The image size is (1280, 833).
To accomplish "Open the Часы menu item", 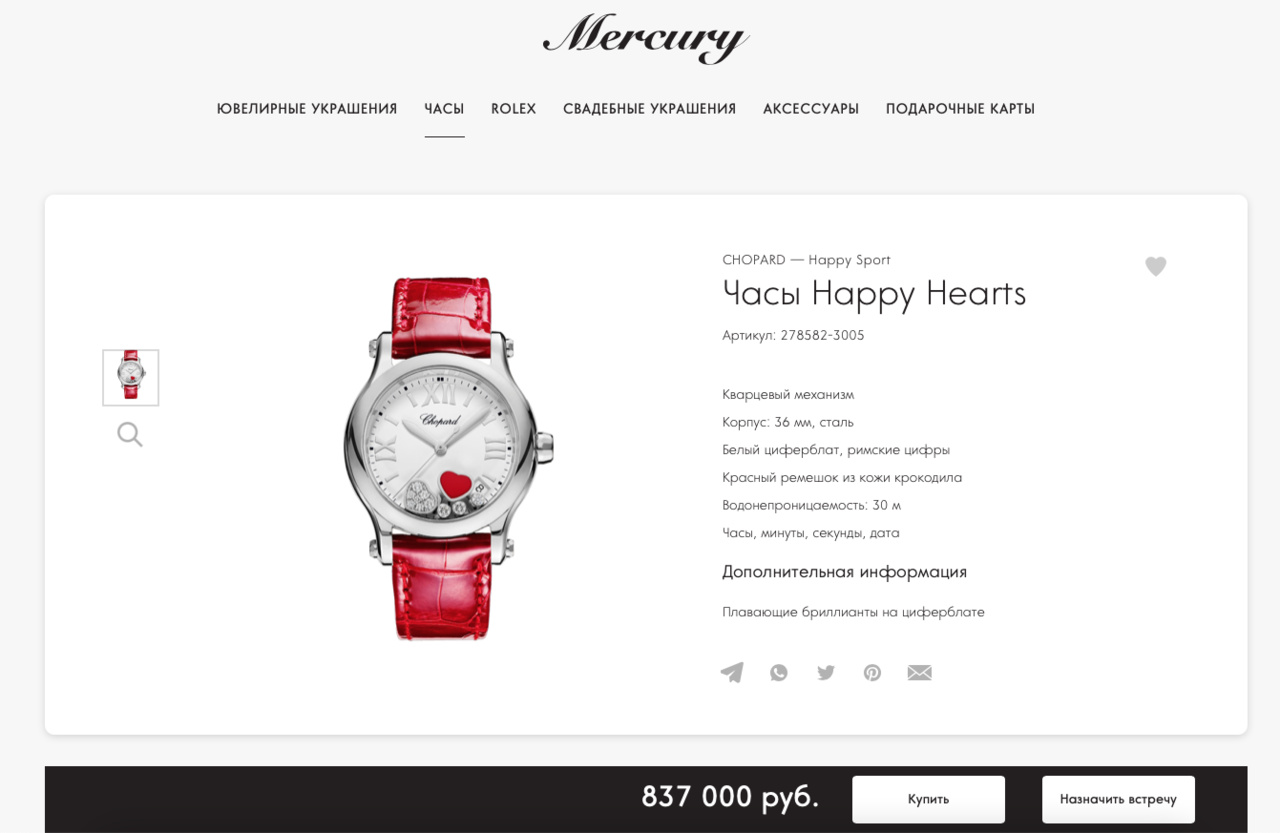I will (444, 109).
